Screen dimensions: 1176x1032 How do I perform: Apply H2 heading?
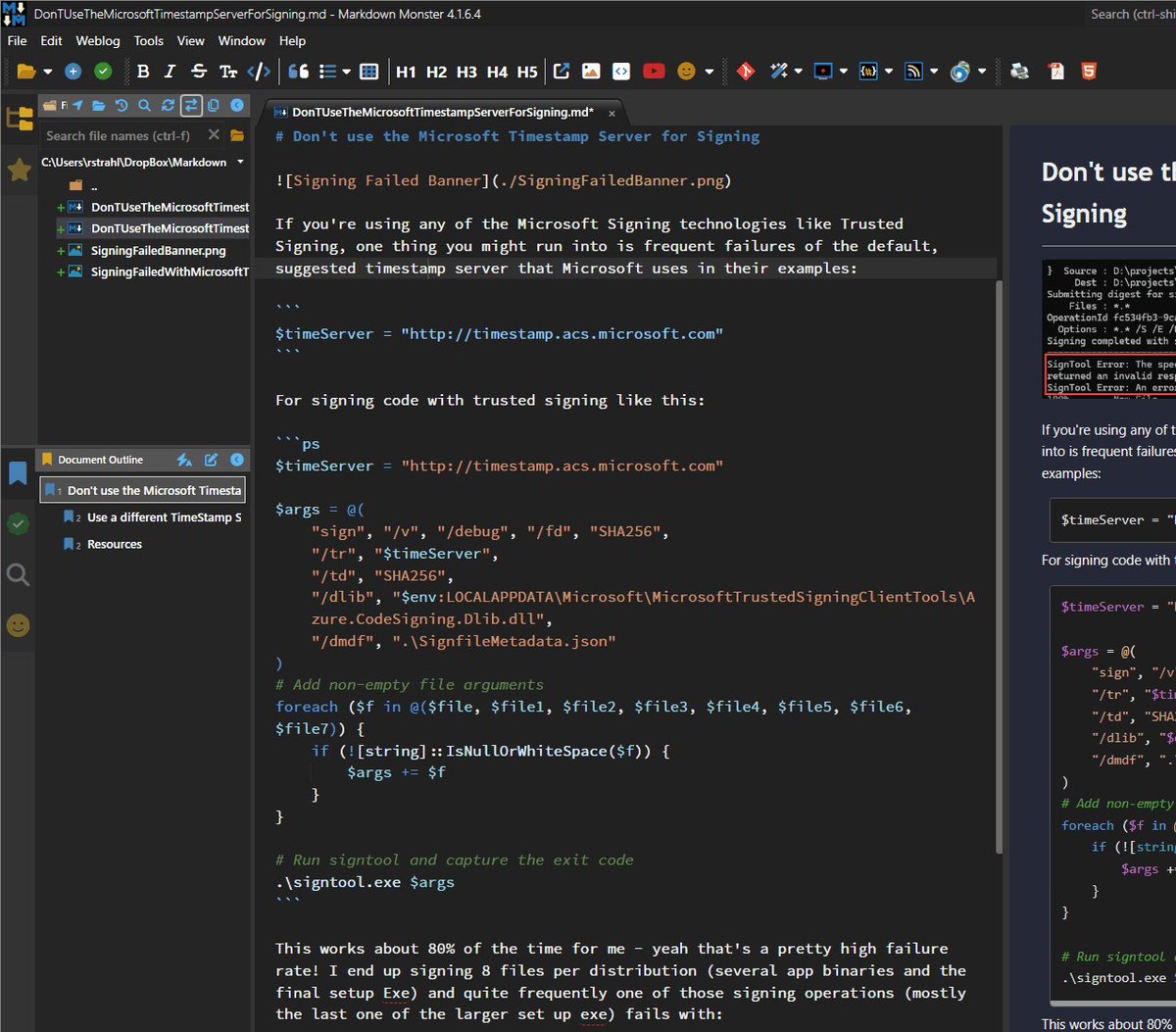click(436, 71)
